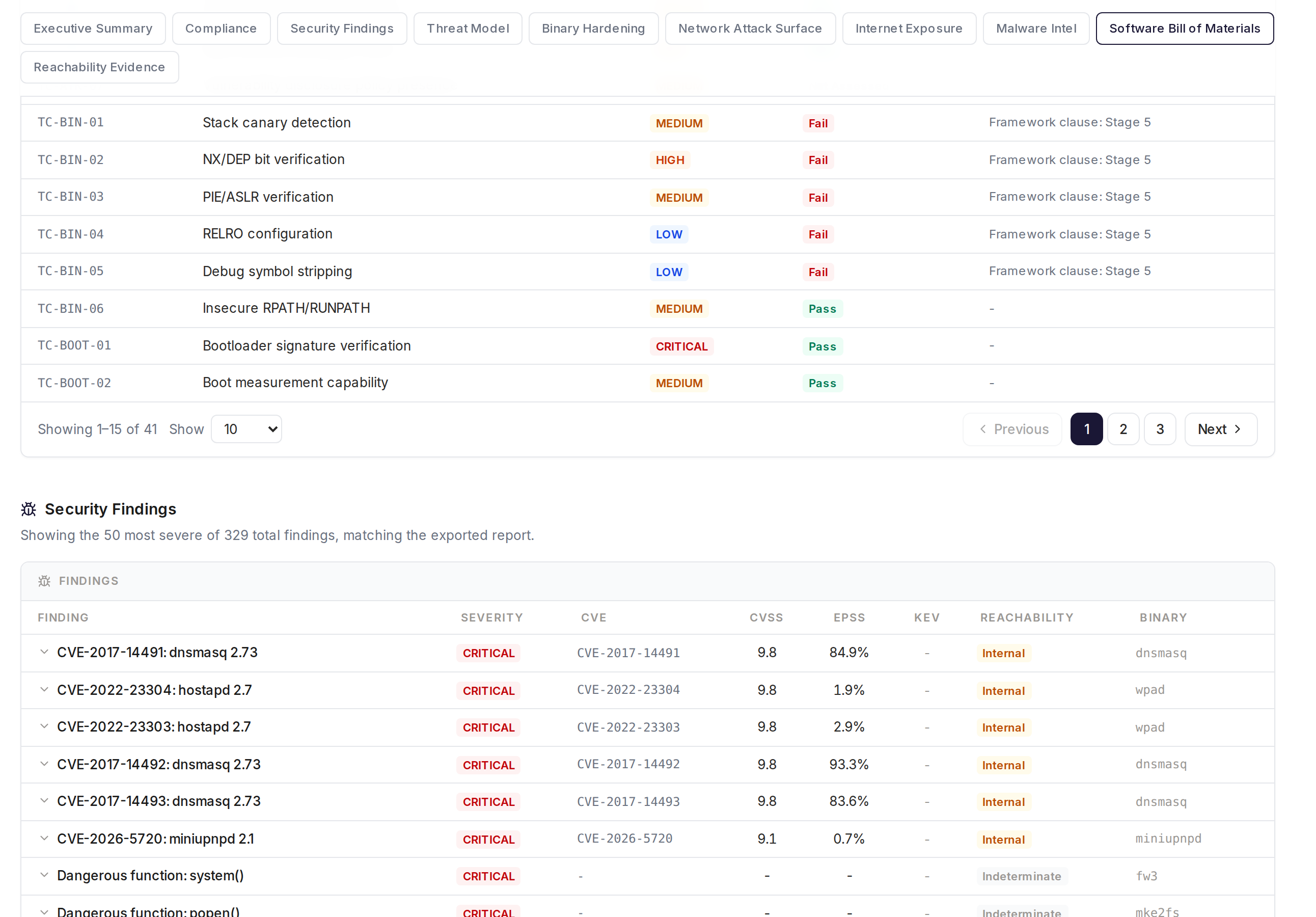1316x917 pixels.
Task: Click the 9.1 CVSS score
Action: pos(766,839)
